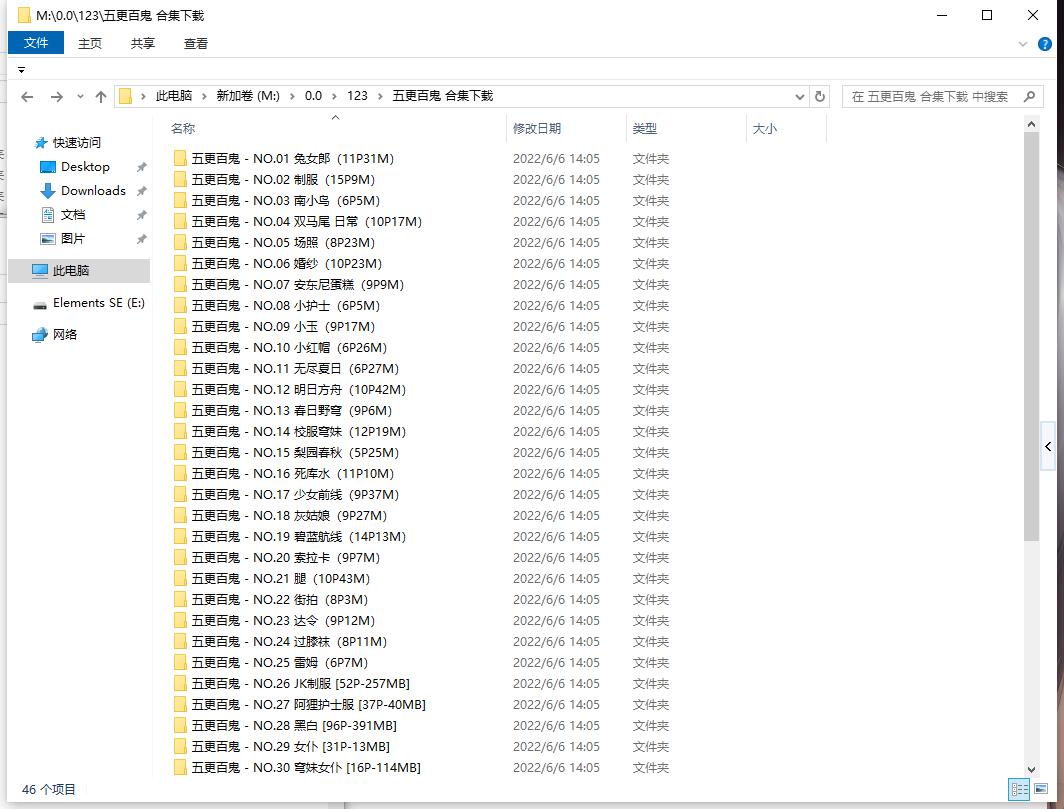The image size is (1064, 809).
Task: Select folder icon of NO.19 碧蓝航线
Action: (180, 537)
